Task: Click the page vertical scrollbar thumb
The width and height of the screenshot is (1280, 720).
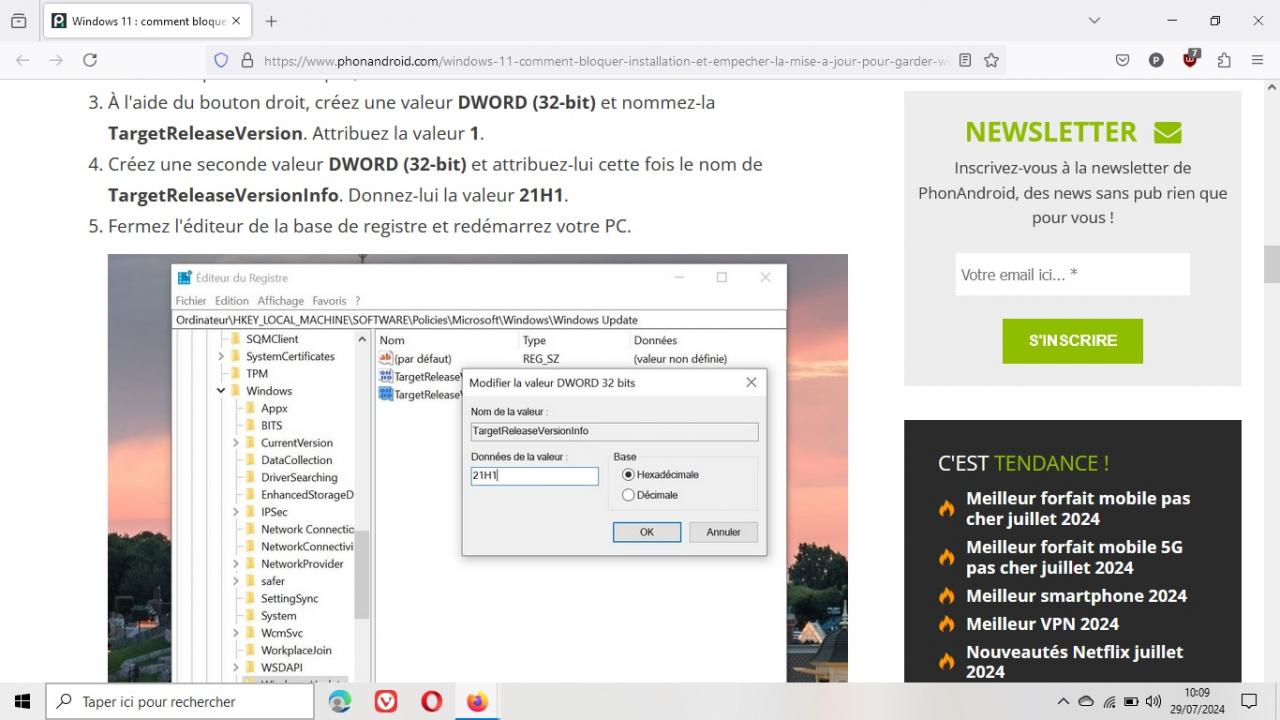Action: (x=1272, y=264)
